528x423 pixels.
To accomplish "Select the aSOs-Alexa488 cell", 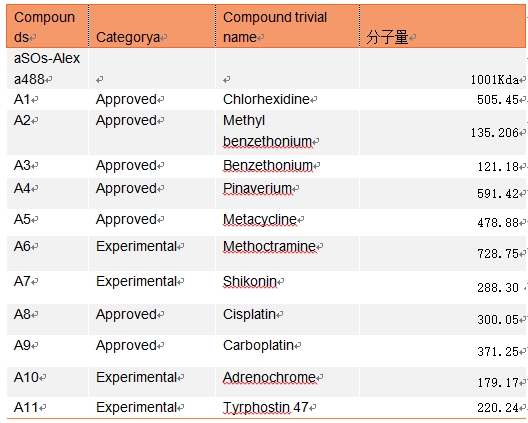I will point(47,69).
